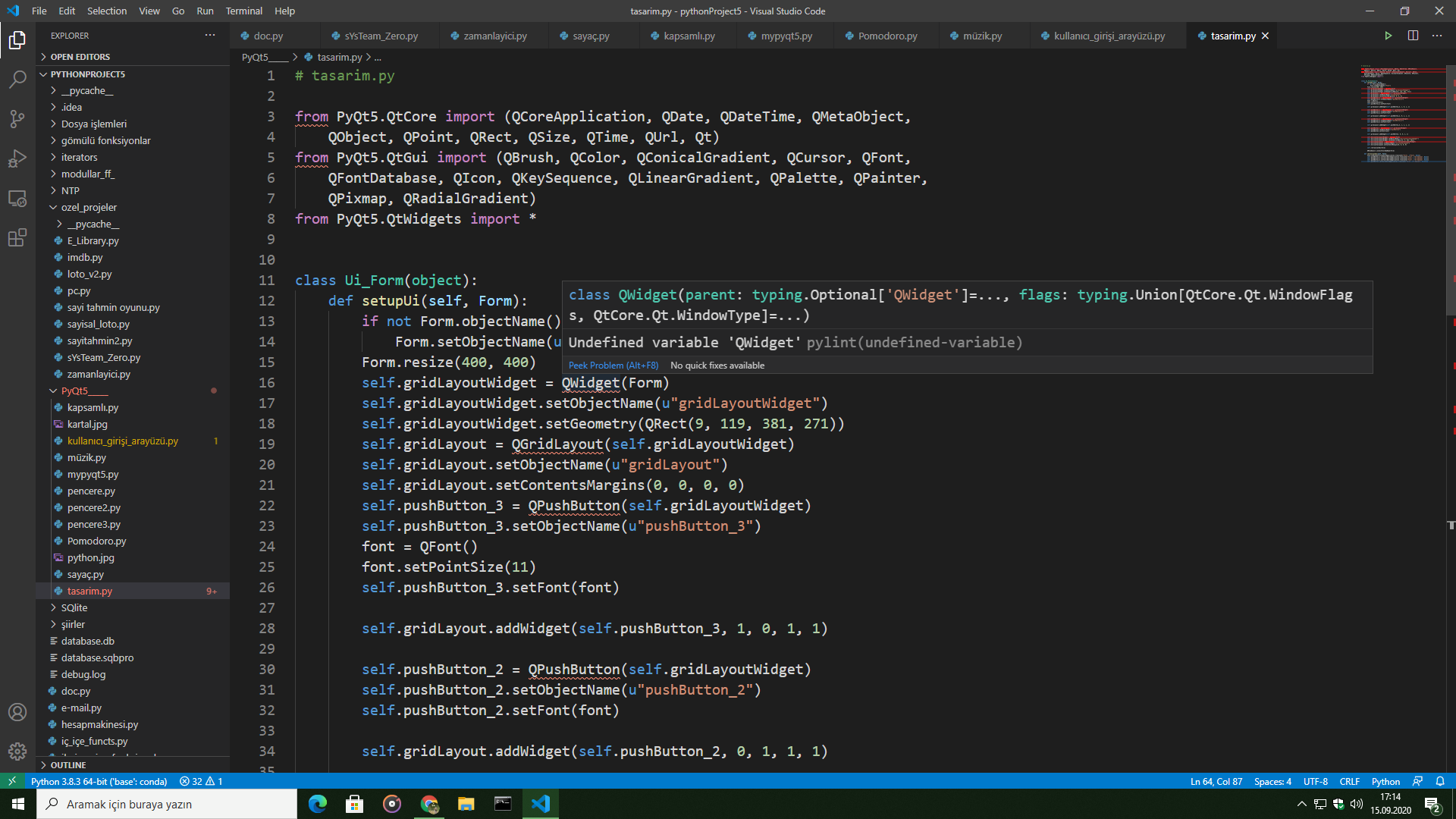Click the feedback icon in status bar
1456x819 pixels.
tap(1417, 781)
